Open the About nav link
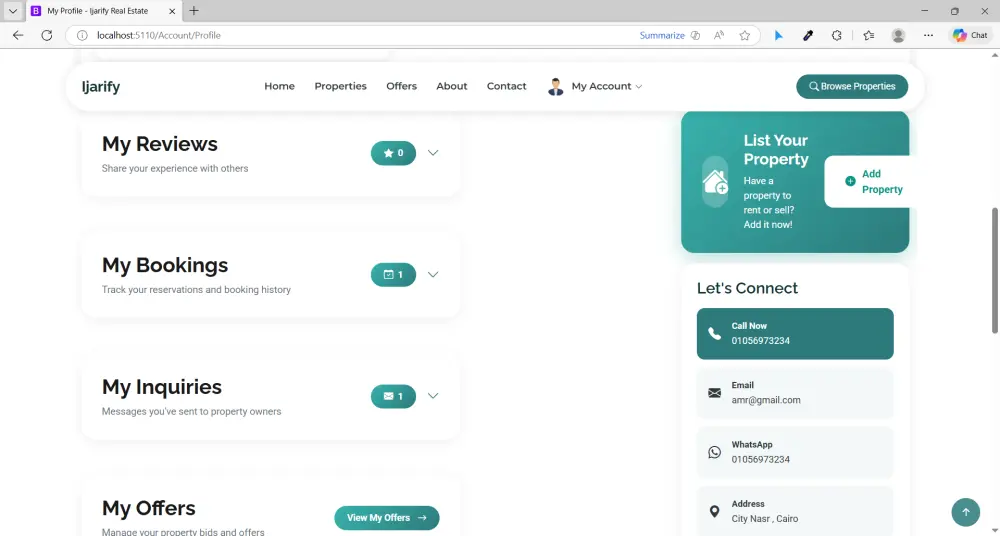 tap(452, 86)
